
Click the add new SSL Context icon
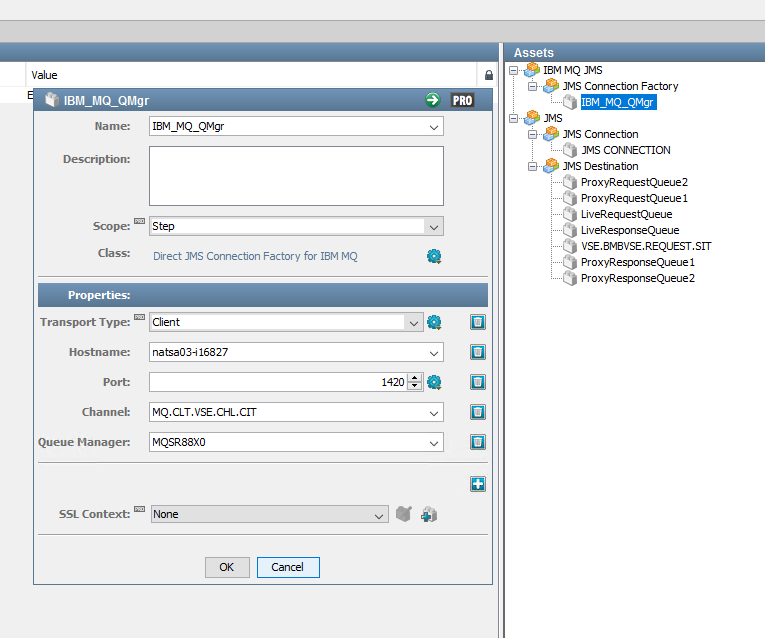pos(429,514)
